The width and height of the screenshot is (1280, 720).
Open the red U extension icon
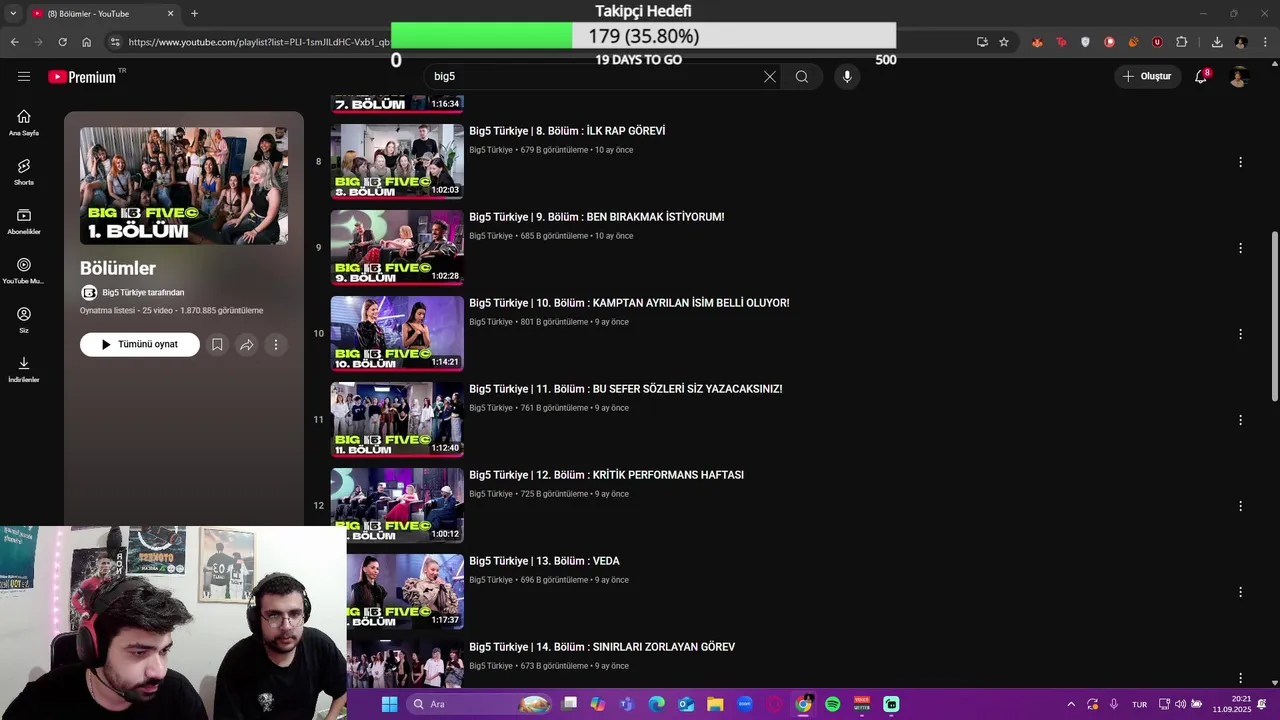coord(1157,42)
